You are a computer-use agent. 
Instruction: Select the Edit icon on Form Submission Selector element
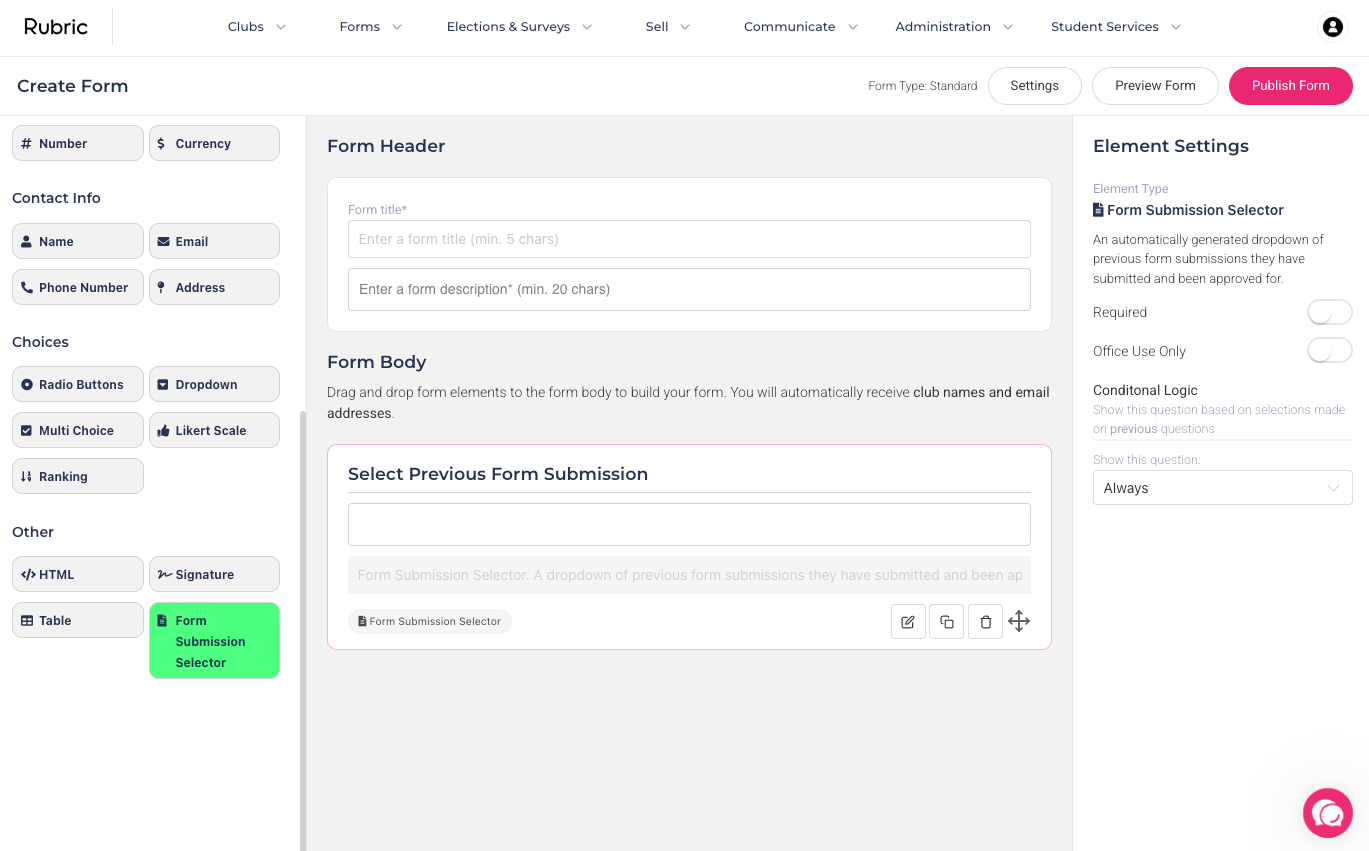(907, 621)
